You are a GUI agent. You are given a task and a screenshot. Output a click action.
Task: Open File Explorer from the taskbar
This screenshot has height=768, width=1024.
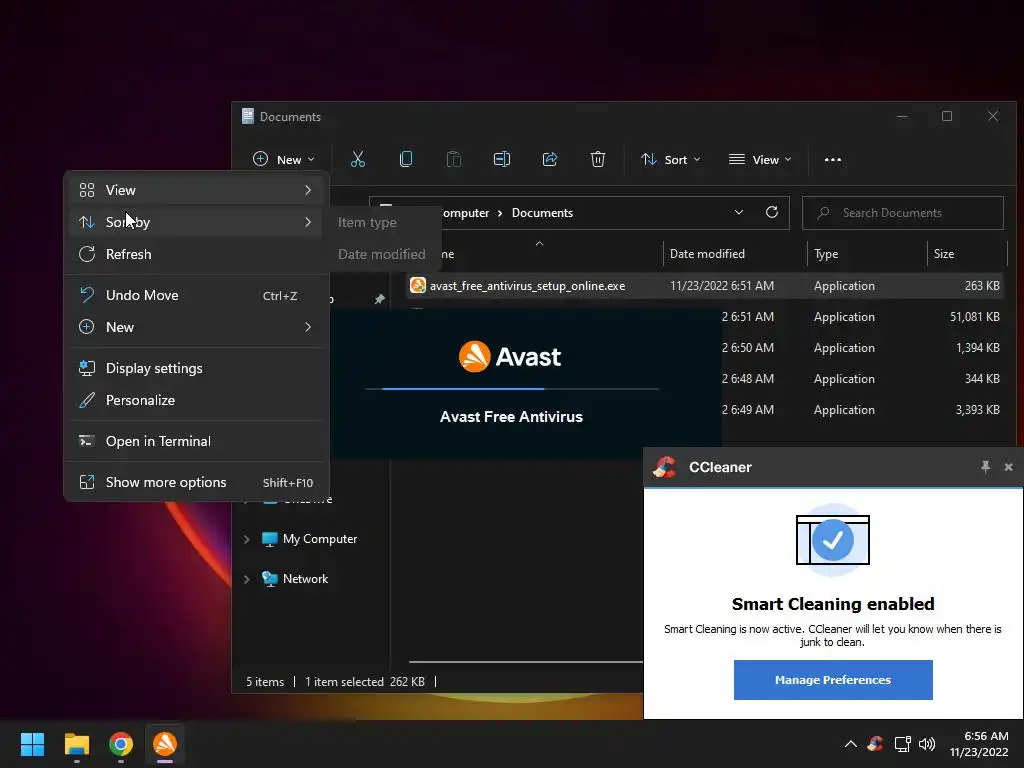point(76,744)
